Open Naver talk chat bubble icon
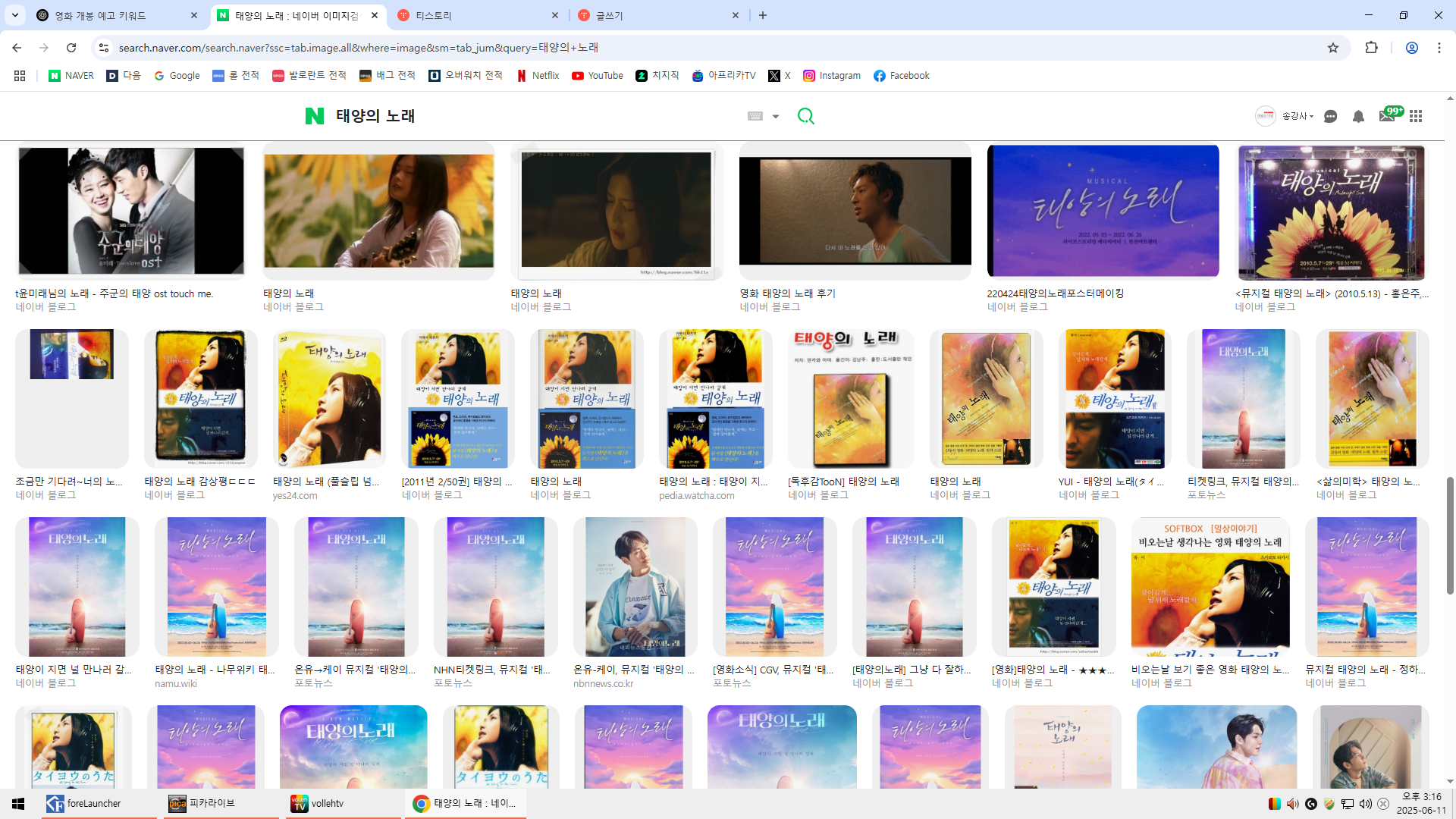The height and width of the screenshot is (819, 1456). coord(1330,116)
